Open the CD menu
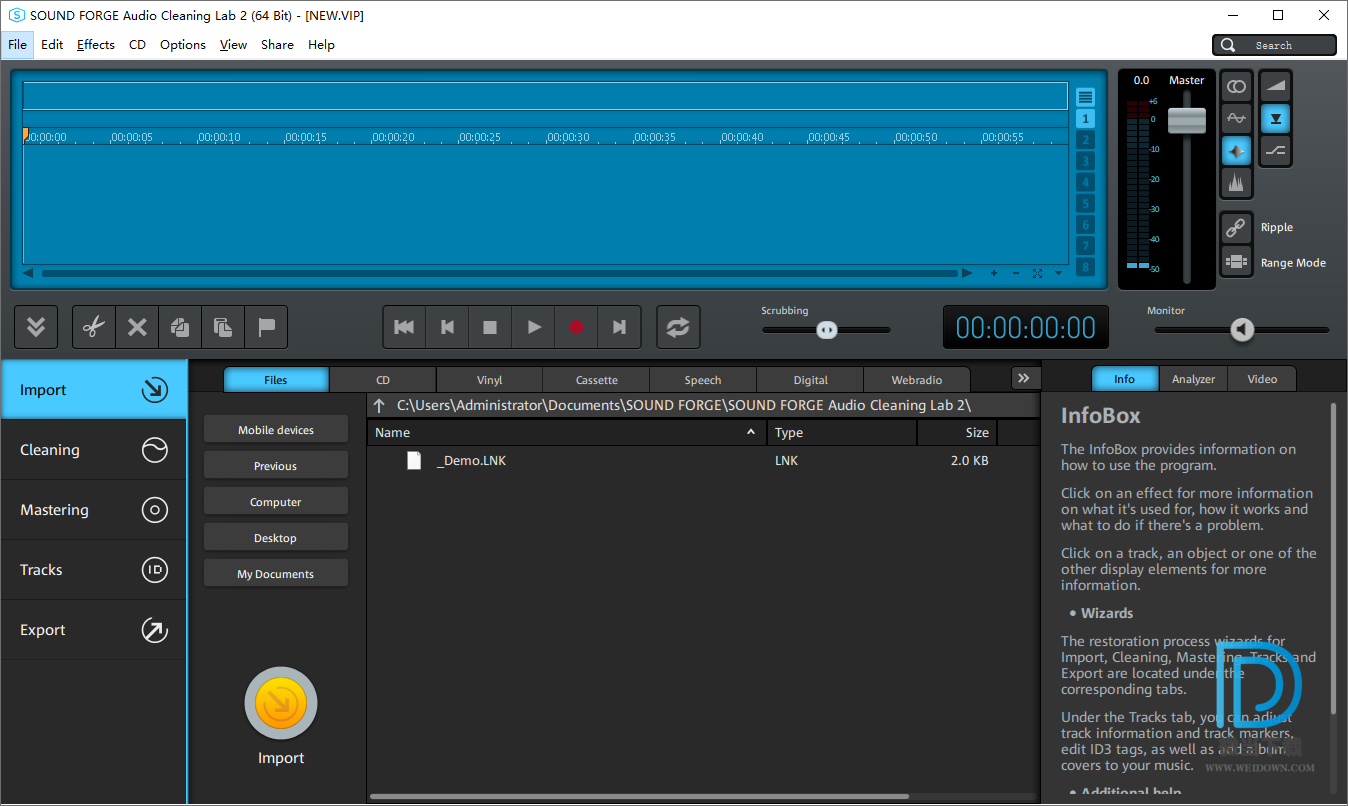The image size is (1348, 806). pos(137,44)
